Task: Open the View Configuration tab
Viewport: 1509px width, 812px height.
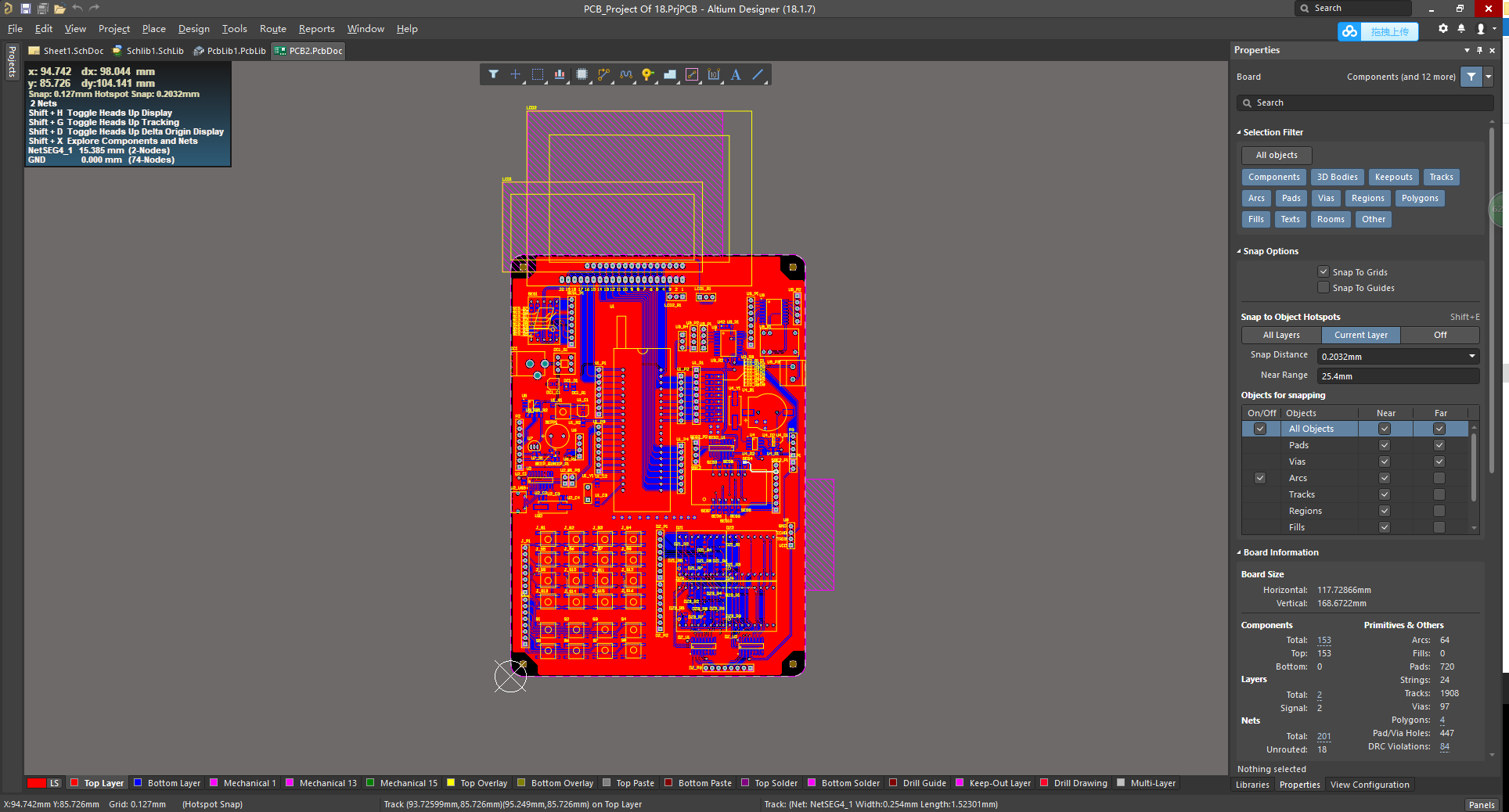Action: click(1370, 785)
